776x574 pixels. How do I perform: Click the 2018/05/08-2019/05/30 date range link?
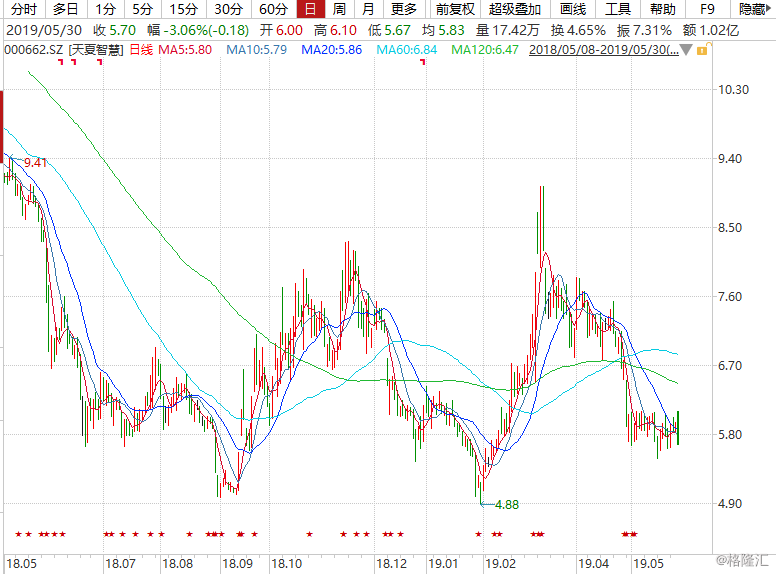tap(604, 50)
